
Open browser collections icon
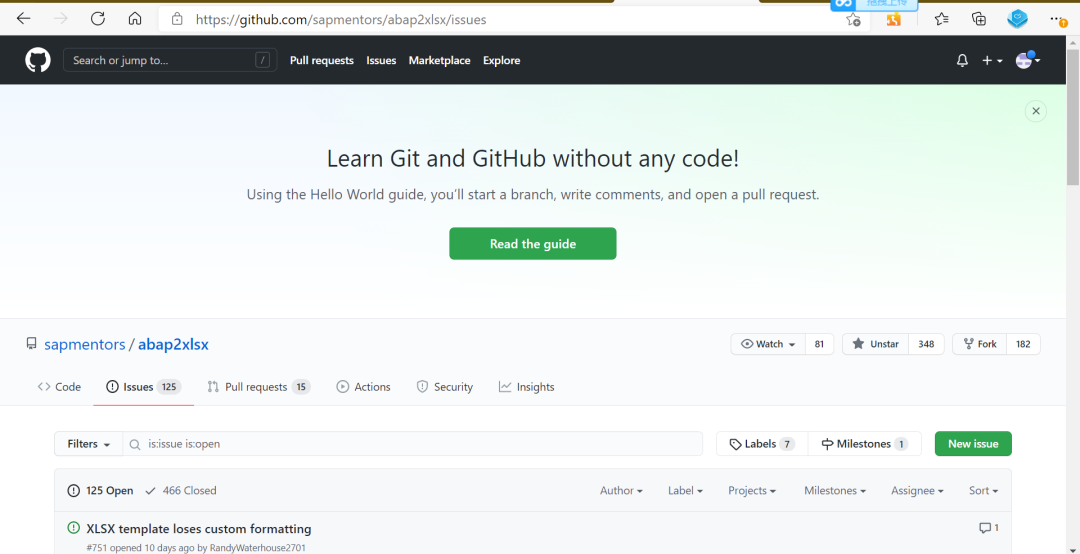[979, 19]
